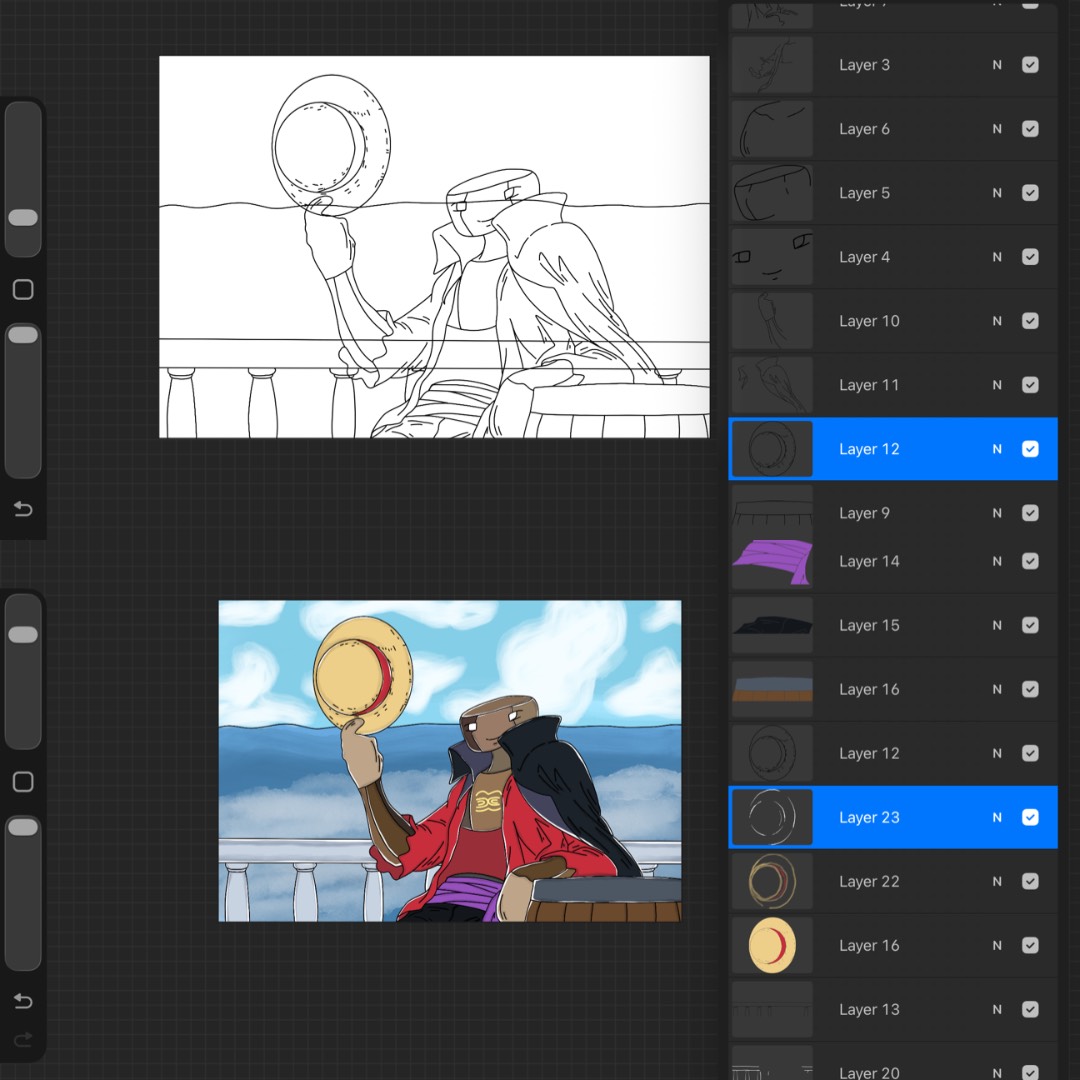Tap square modify button beside line-art canvas
This screenshot has width=1080, height=1080.
[23, 289]
